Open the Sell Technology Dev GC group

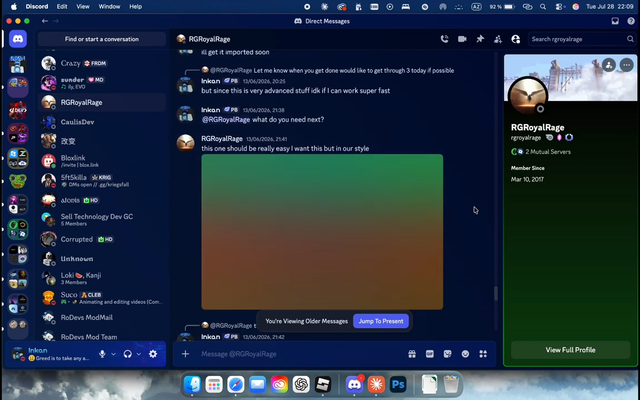click(x=102, y=220)
